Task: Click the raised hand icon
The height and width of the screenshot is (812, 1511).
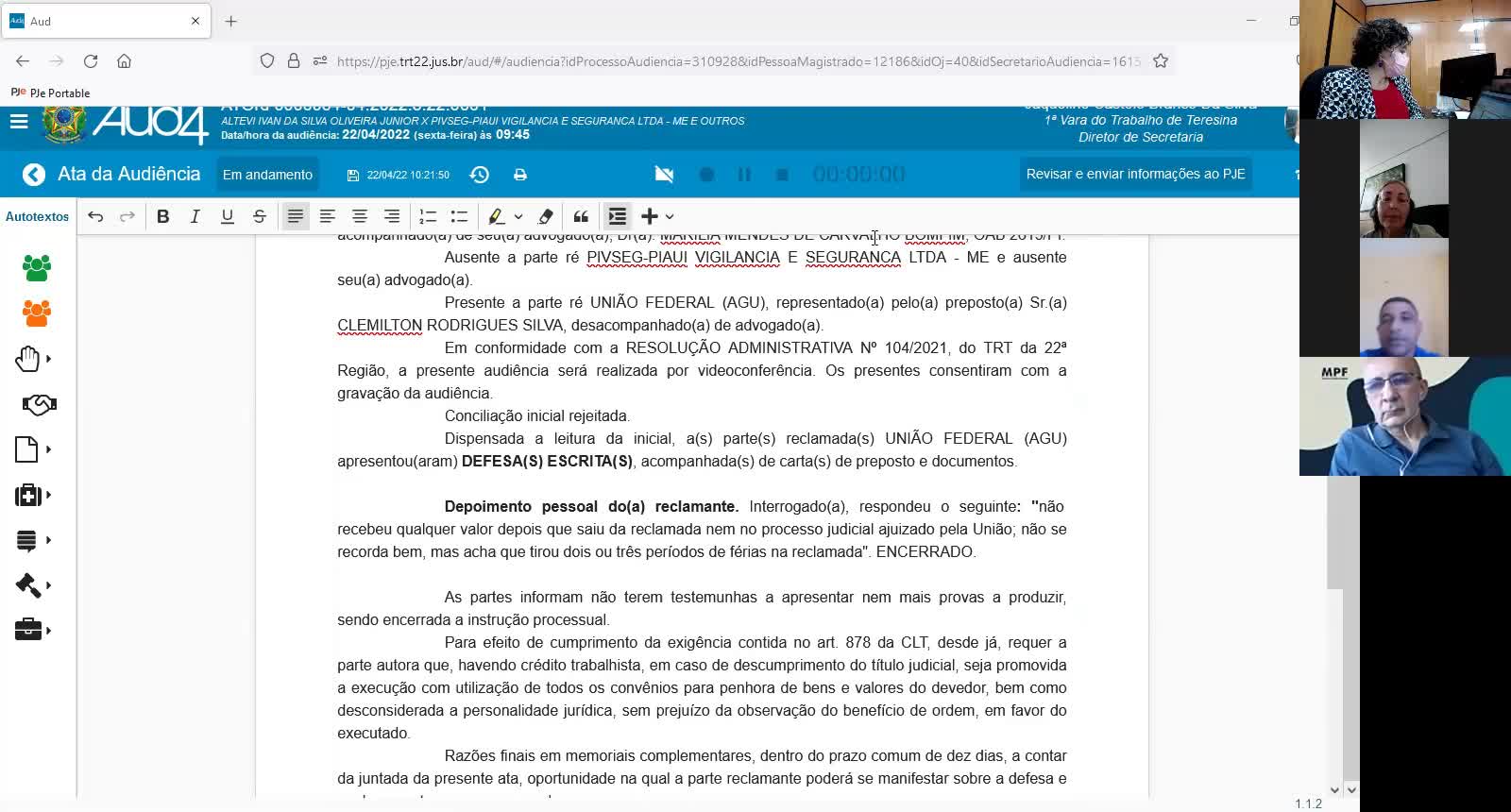Action: (27, 359)
